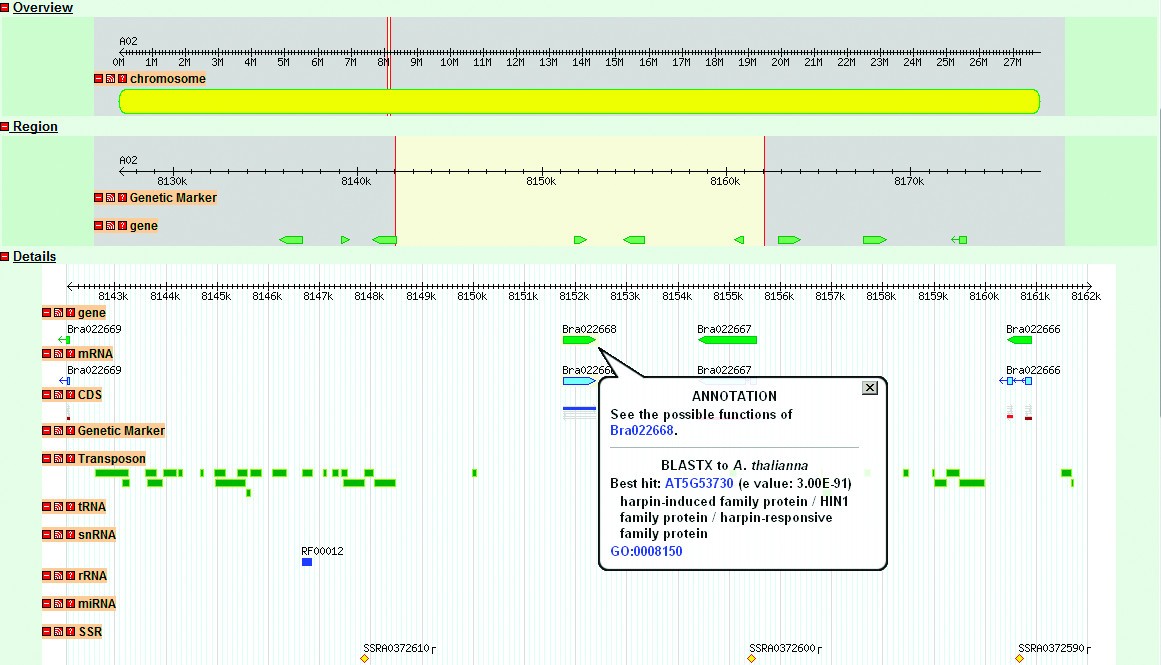Open the AT5G53730 best hit link
The image size is (1161, 665).
pyautogui.click(x=699, y=483)
